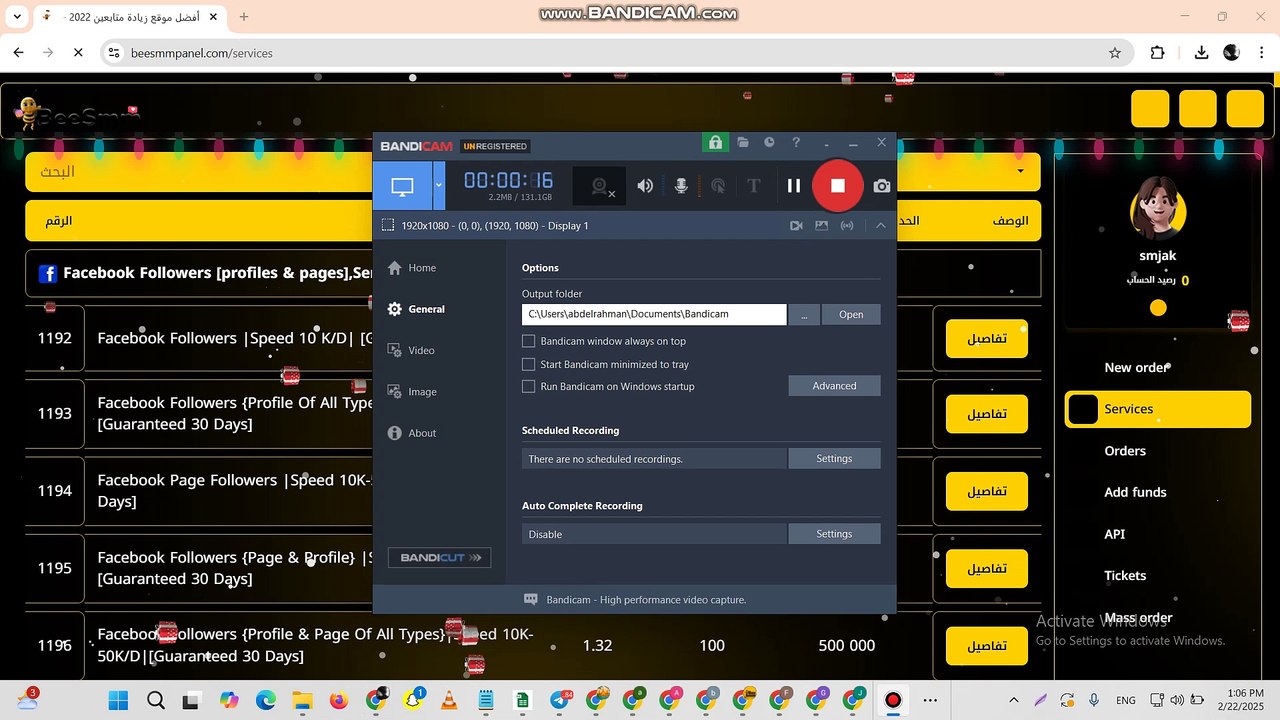This screenshot has width=1280, height=720.
Task: Click the UNREGISTERED badge
Action: coord(495,147)
